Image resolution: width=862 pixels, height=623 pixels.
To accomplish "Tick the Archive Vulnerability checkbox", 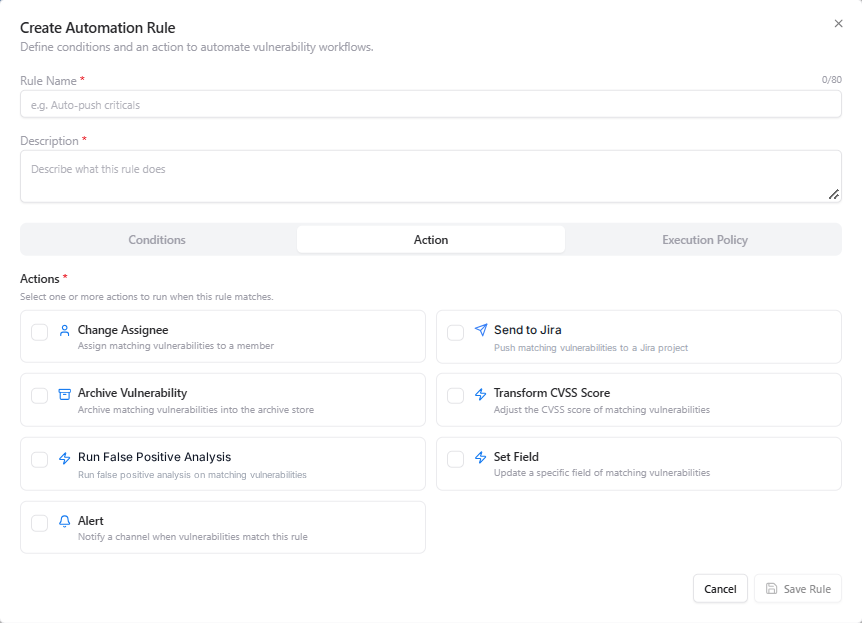I will pyautogui.click(x=40, y=395).
